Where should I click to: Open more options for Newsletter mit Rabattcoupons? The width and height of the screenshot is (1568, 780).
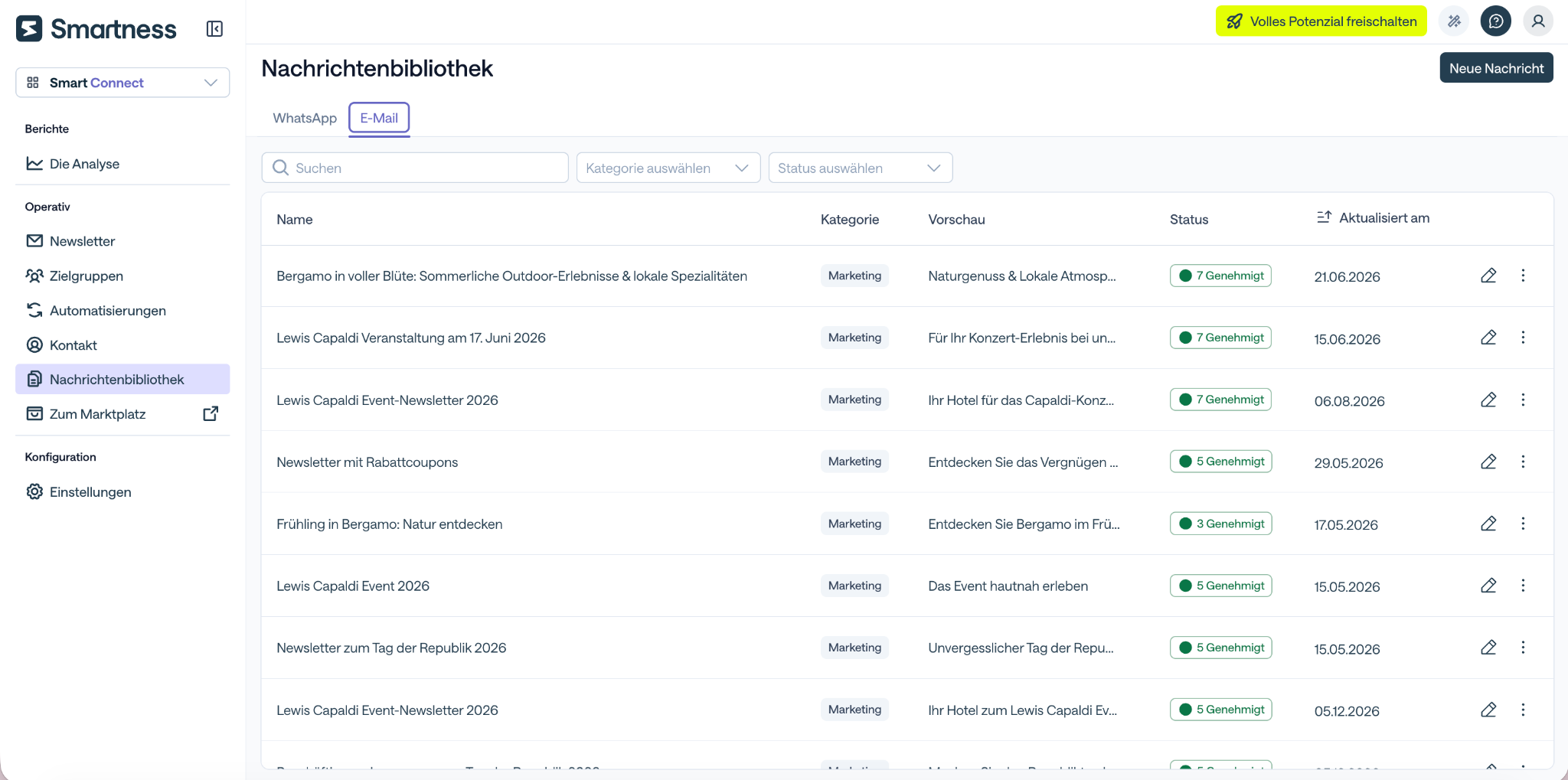click(1523, 462)
